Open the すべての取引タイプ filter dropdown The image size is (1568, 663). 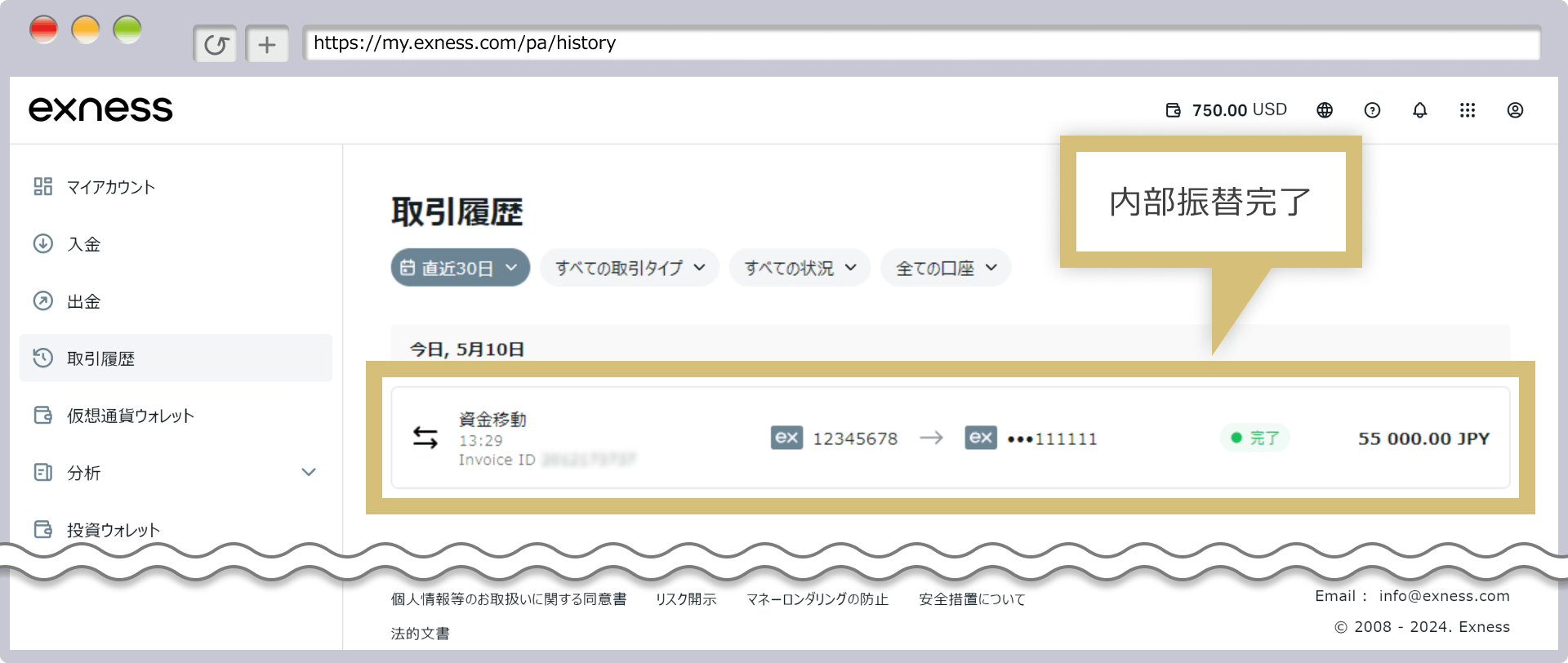coord(630,268)
